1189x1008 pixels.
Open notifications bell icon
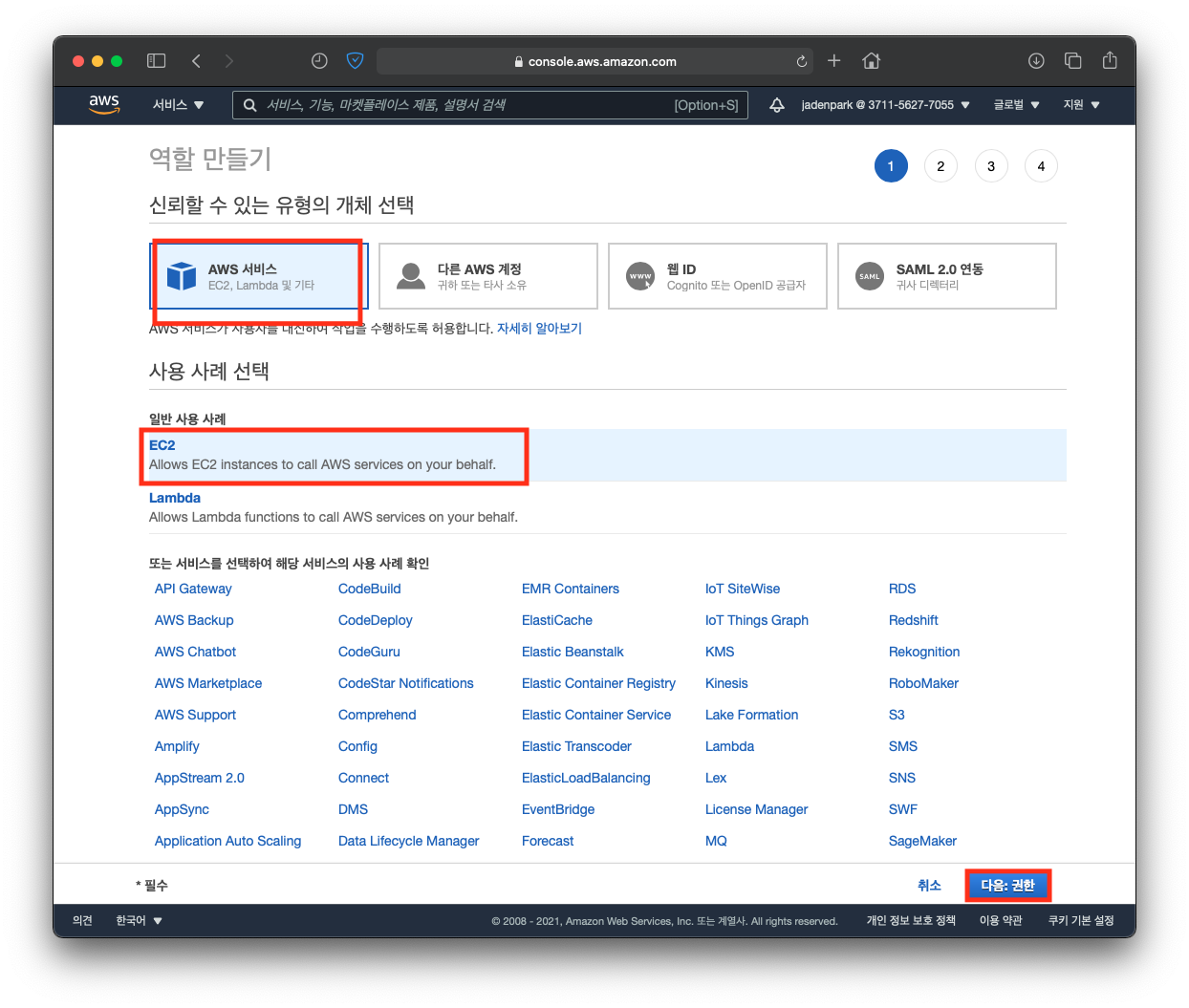pos(777,105)
